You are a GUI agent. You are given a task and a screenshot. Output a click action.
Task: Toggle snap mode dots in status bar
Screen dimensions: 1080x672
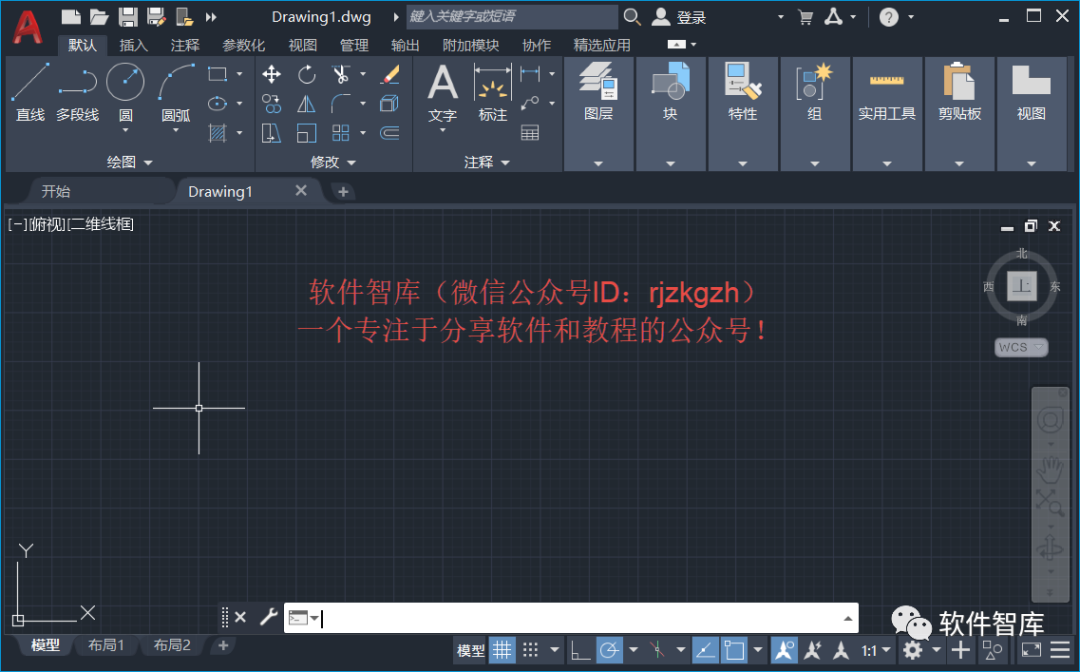point(530,649)
